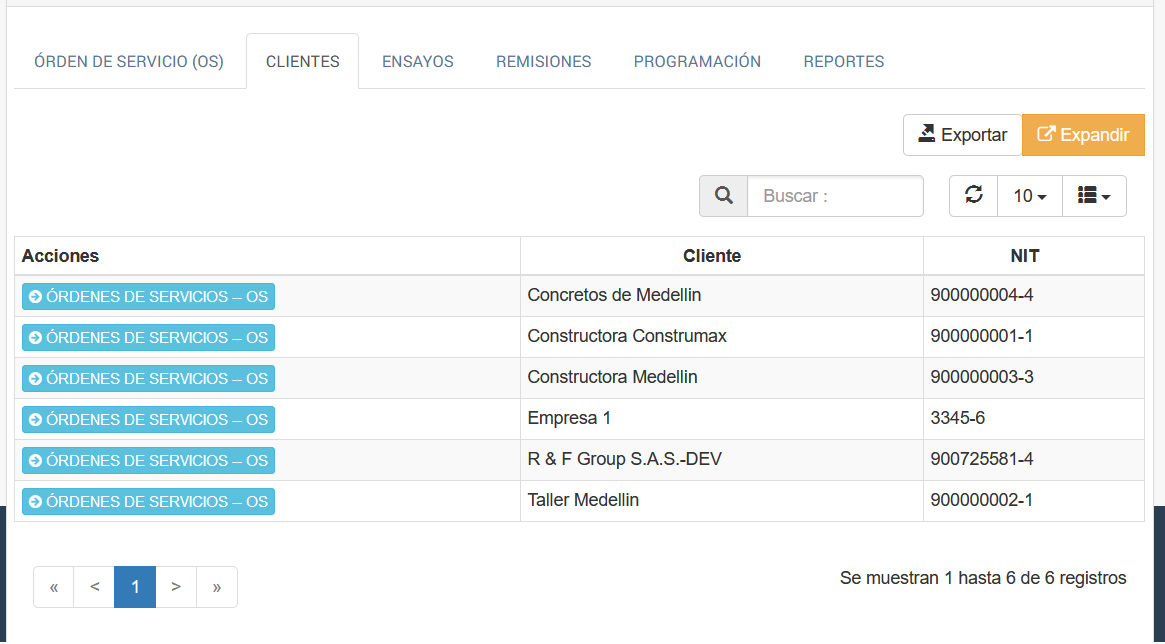Go to the previous page arrow
The image size is (1165, 644).
(x=94, y=587)
